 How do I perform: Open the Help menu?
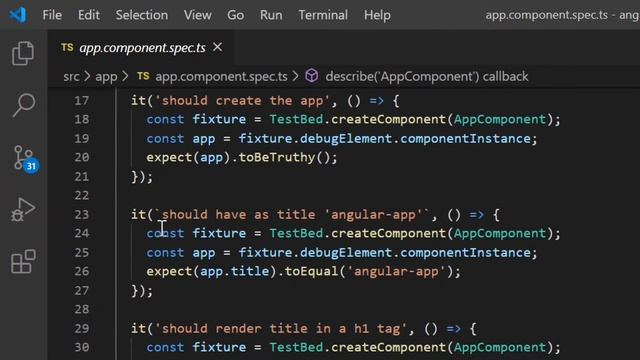coord(377,15)
